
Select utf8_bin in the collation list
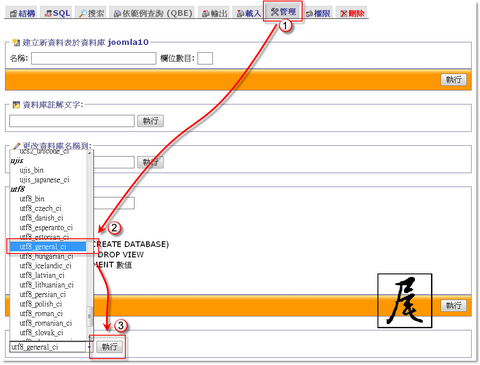[x=48, y=199]
